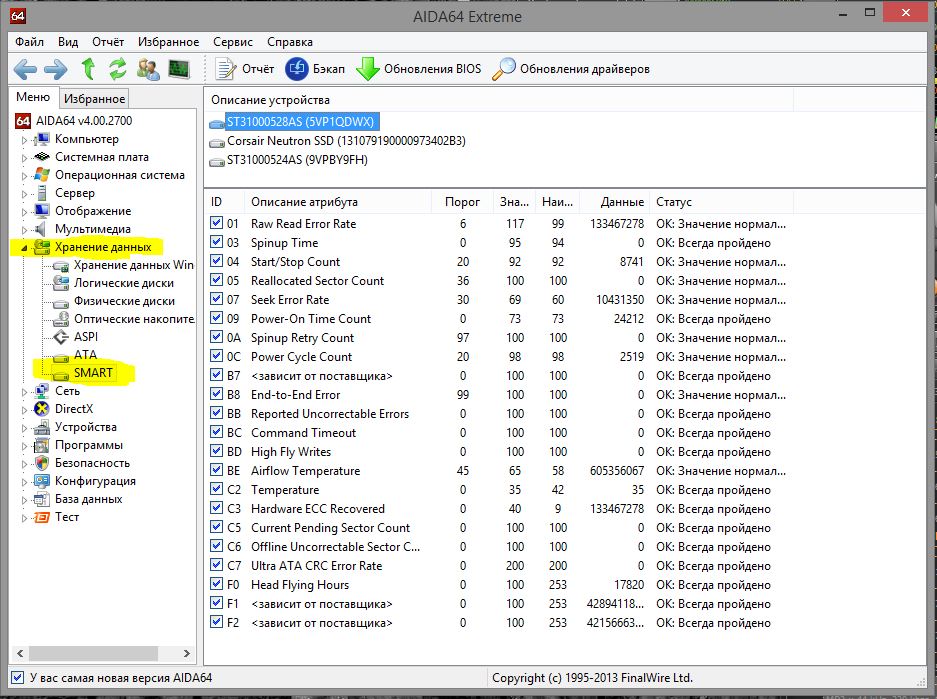
Task: Uncheck the Spinup Time attribute checkbox
Action: coord(216,242)
